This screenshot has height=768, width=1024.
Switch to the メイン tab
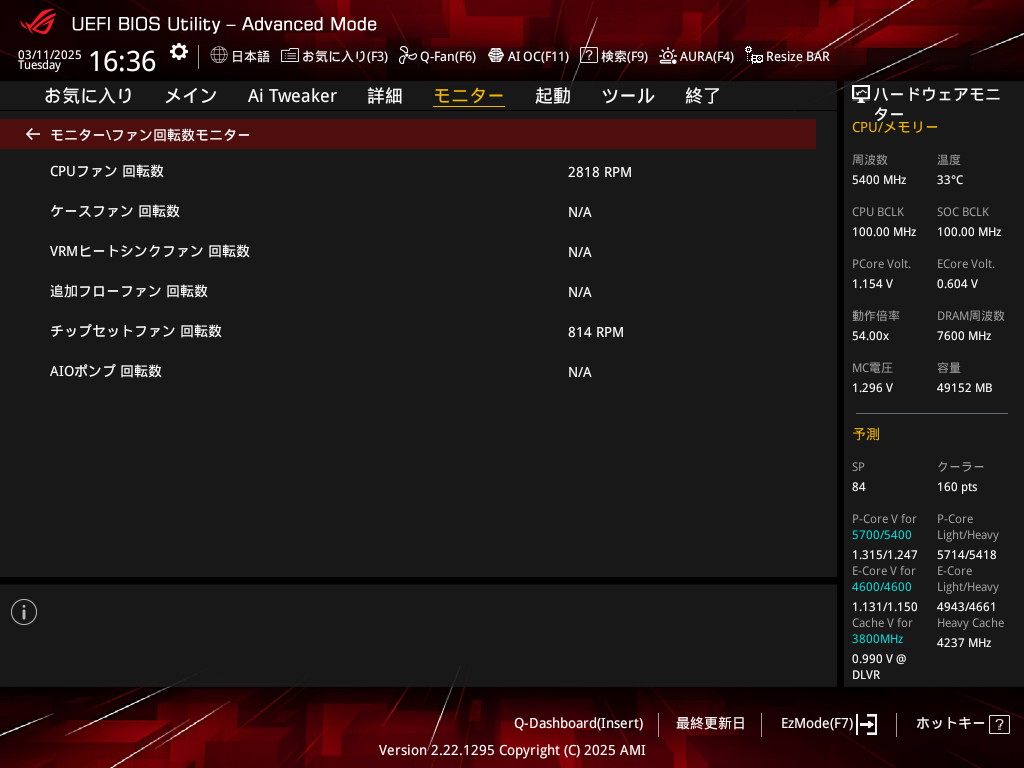[x=191, y=96]
